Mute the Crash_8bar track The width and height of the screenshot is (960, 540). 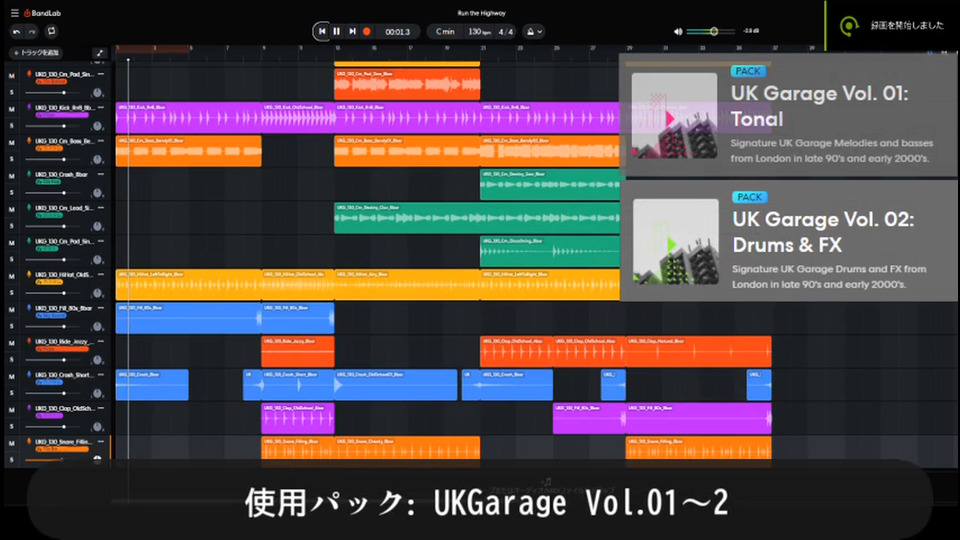pos(12,176)
